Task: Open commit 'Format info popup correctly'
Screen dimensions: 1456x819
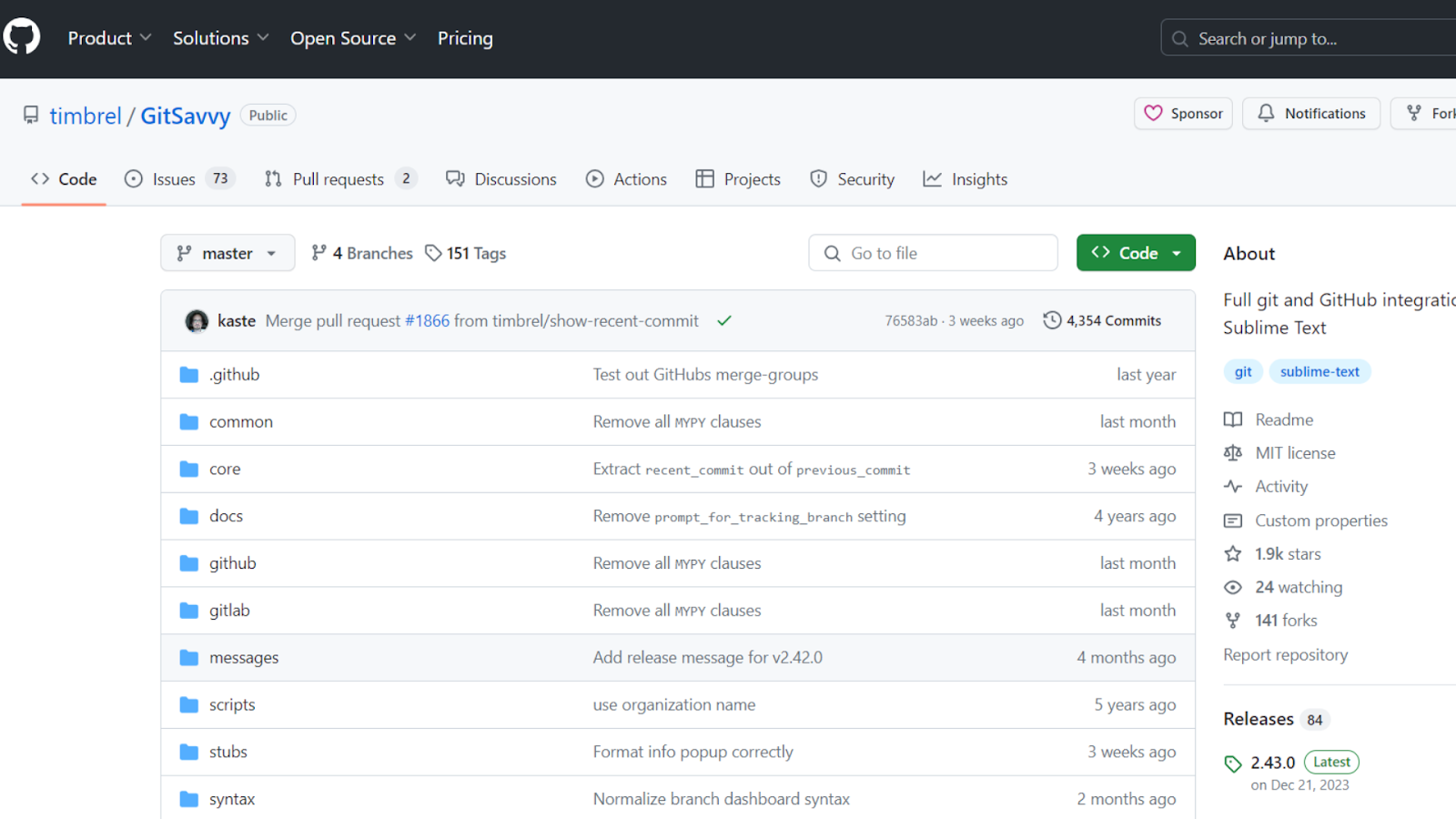Action: pos(693,753)
